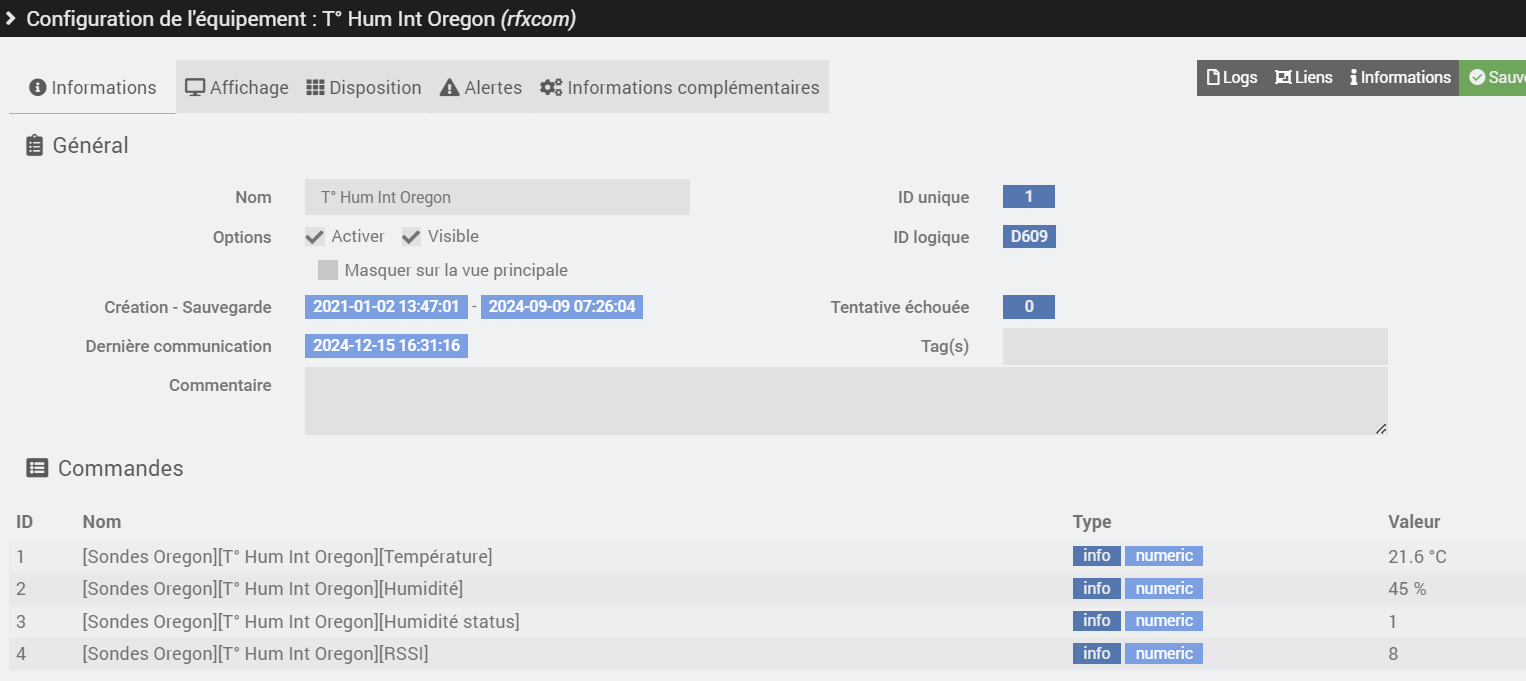
Task: Click the RSSI command row
Action: [x=255, y=654]
